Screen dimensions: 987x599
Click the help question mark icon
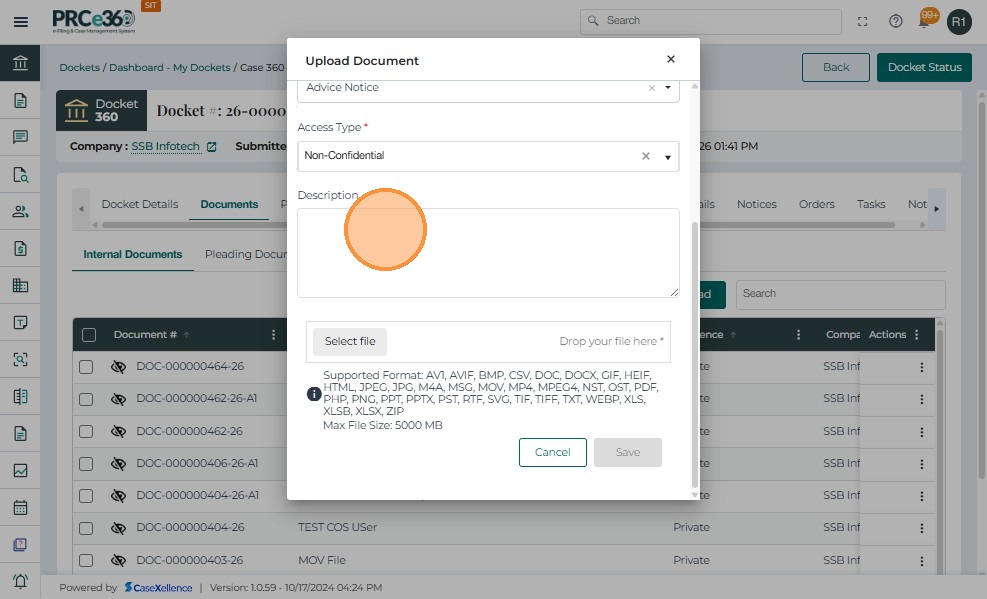pos(896,21)
